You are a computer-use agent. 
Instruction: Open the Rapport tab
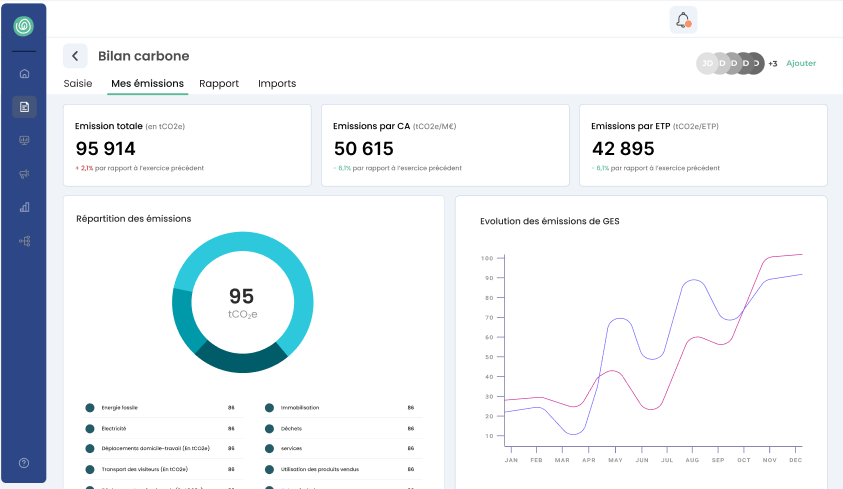coord(219,84)
